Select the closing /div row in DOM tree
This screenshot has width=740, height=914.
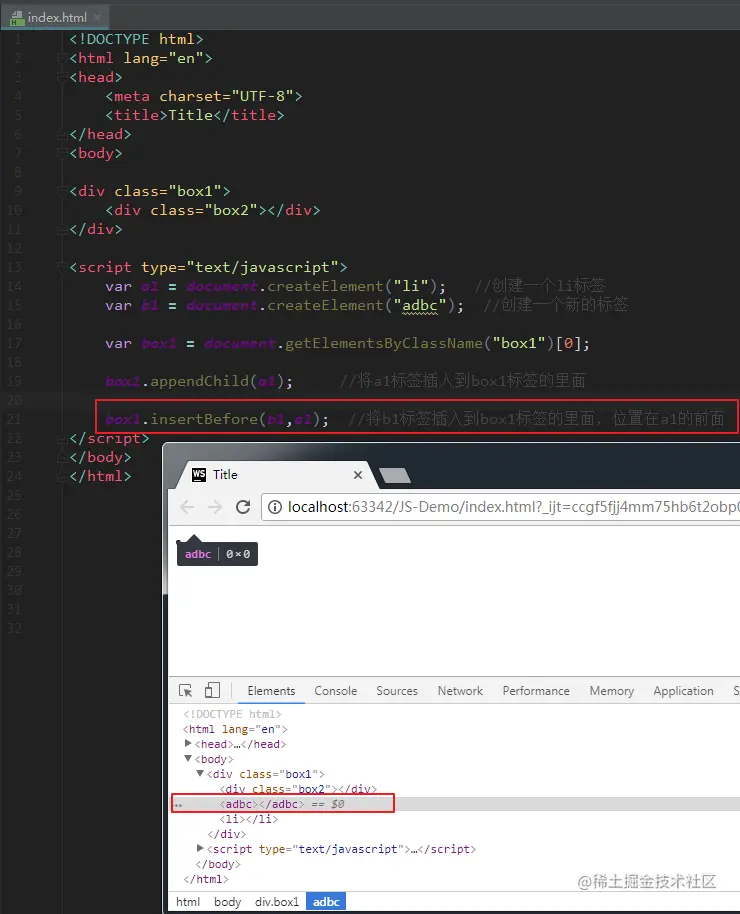226,834
